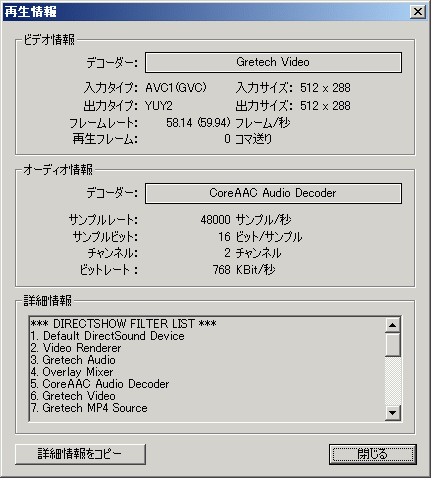Click the 再生フレーム value 0
The image size is (431, 478).
coord(227,139)
